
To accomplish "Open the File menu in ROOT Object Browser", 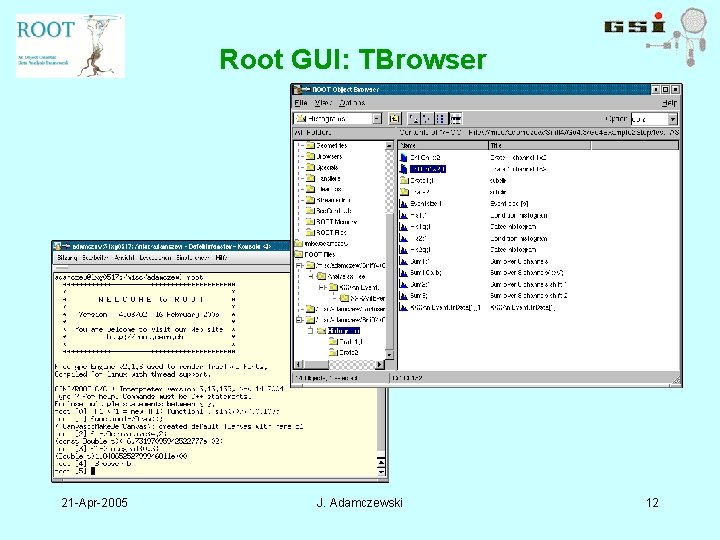I will [301, 103].
